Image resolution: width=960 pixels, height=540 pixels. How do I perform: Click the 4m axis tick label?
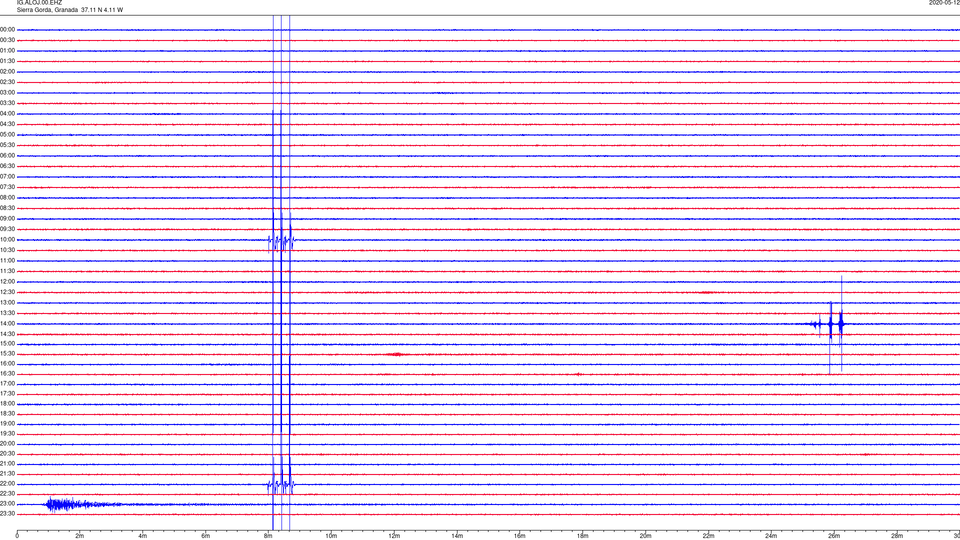[x=143, y=536]
